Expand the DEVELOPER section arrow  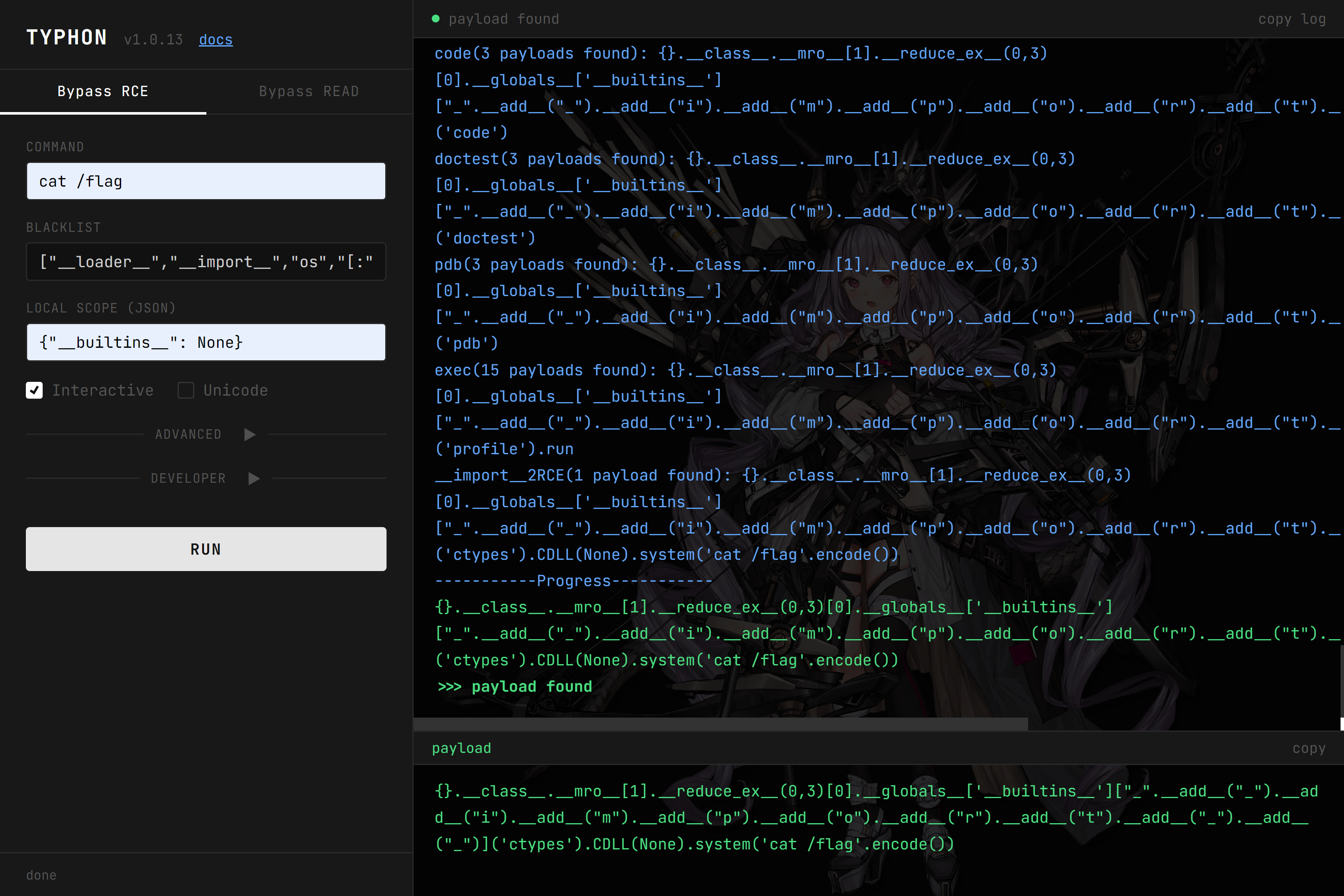[254, 478]
